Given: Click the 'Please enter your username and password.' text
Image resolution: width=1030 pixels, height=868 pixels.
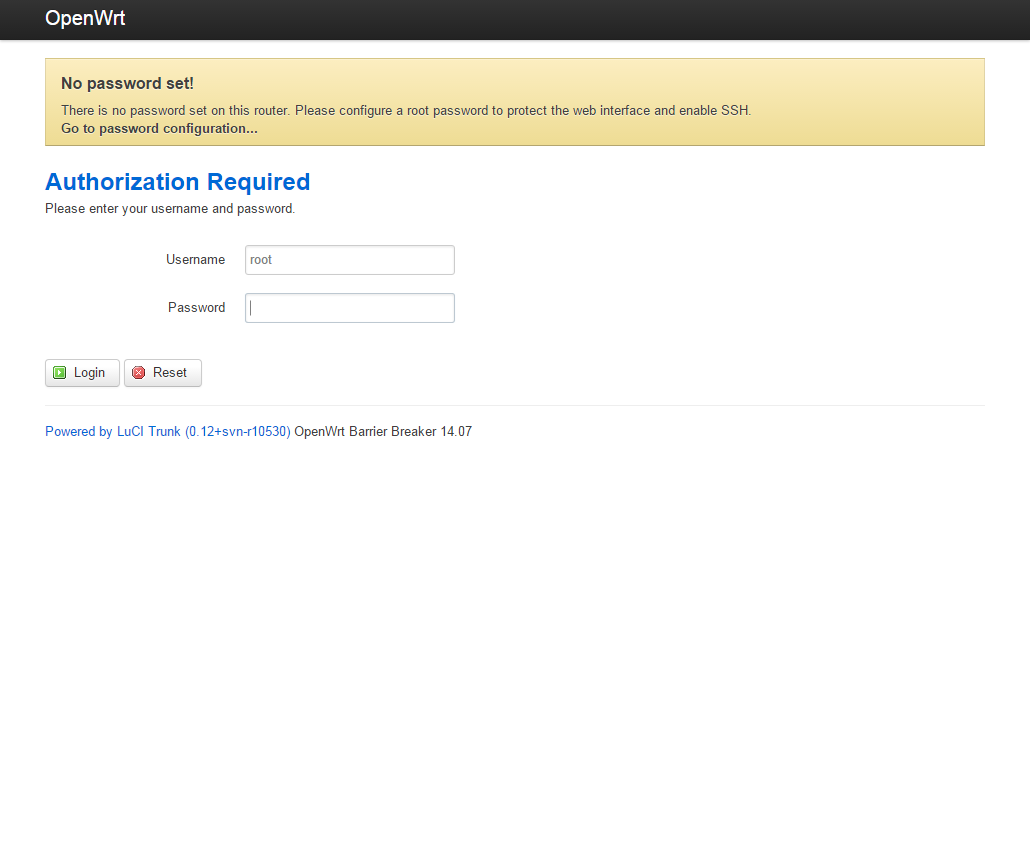Looking at the screenshot, I should pyautogui.click(x=170, y=209).
